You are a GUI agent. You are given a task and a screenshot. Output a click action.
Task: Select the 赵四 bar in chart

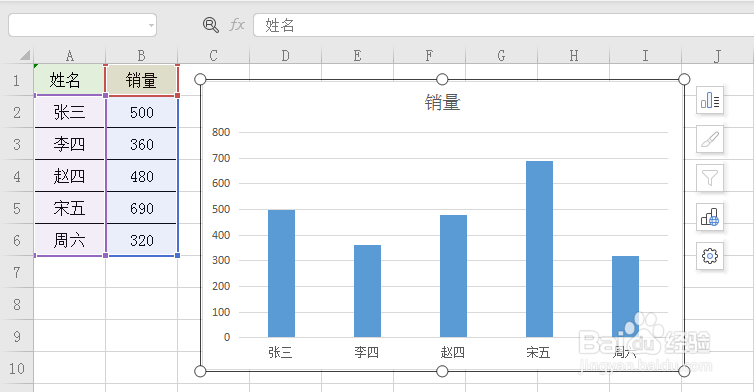coord(453,276)
